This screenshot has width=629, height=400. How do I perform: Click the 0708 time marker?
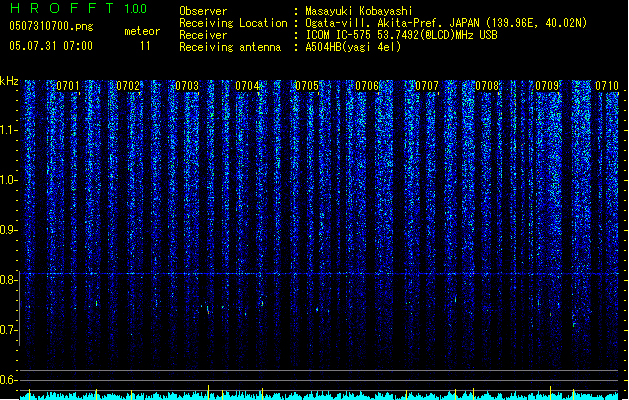point(487,86)
